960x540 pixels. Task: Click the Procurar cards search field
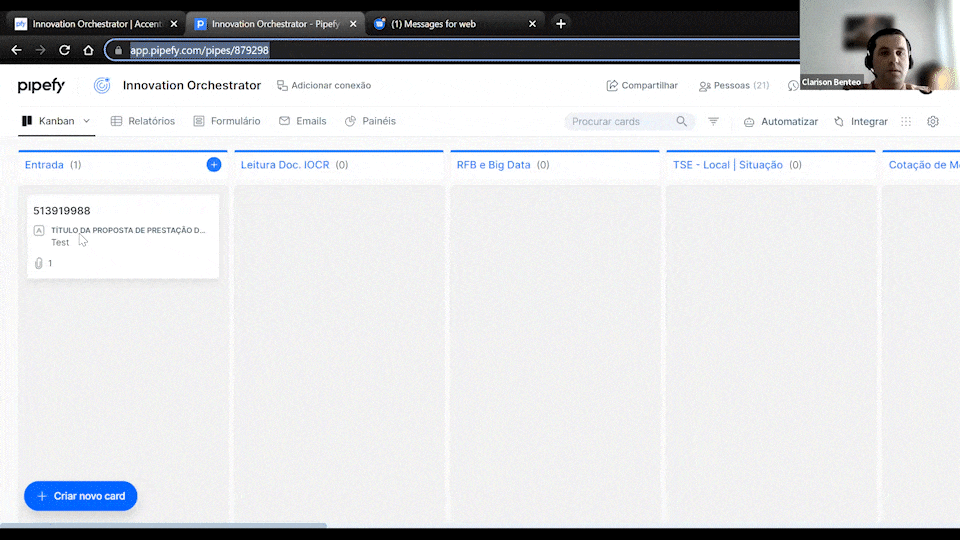click(618, 121)
